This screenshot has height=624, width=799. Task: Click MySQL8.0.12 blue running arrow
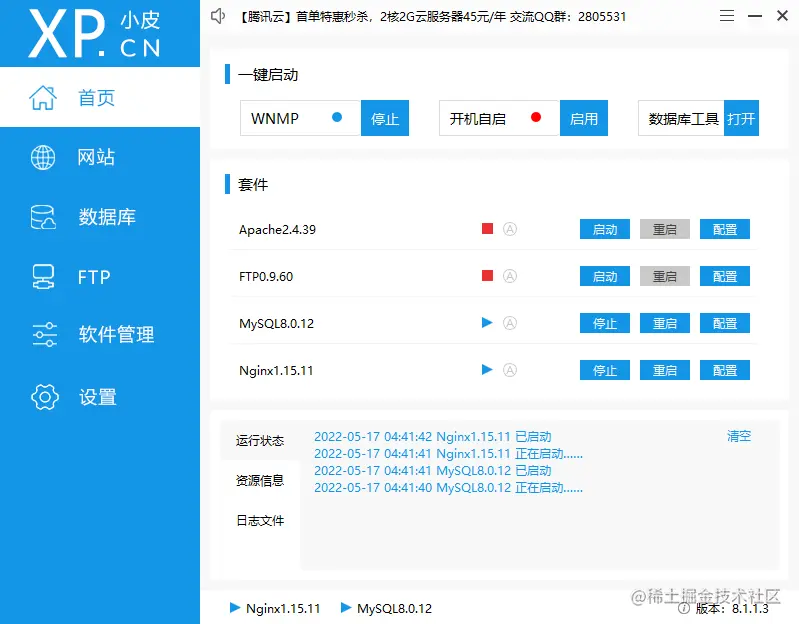point(487,322)
